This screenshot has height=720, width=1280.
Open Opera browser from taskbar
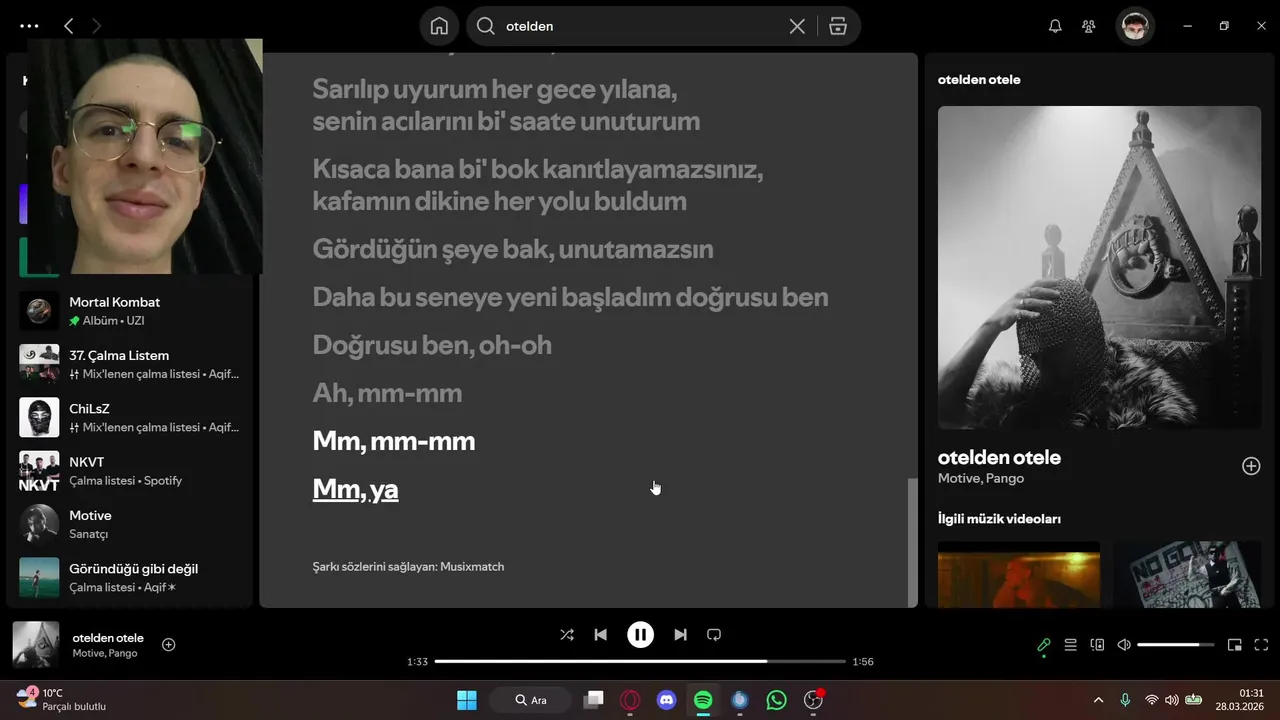(x=630, y=700)
